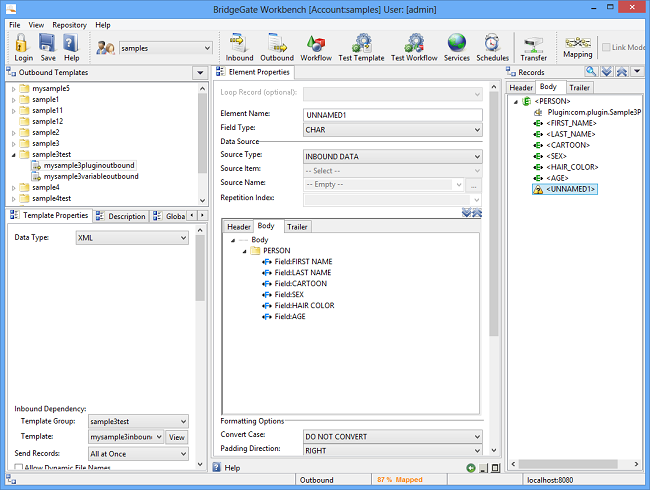
Task: Collapse the sample3test folder
Action: click(13, 155)
